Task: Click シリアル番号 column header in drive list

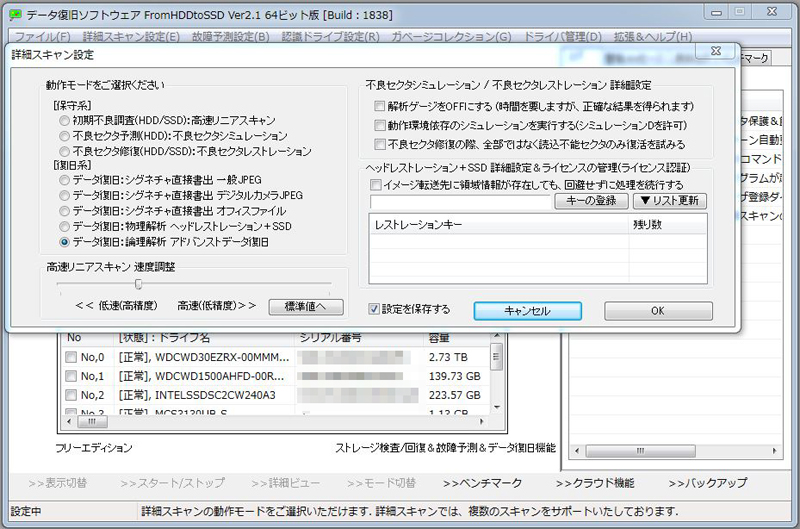Action: pyautogui.click(x=359, y=338)
